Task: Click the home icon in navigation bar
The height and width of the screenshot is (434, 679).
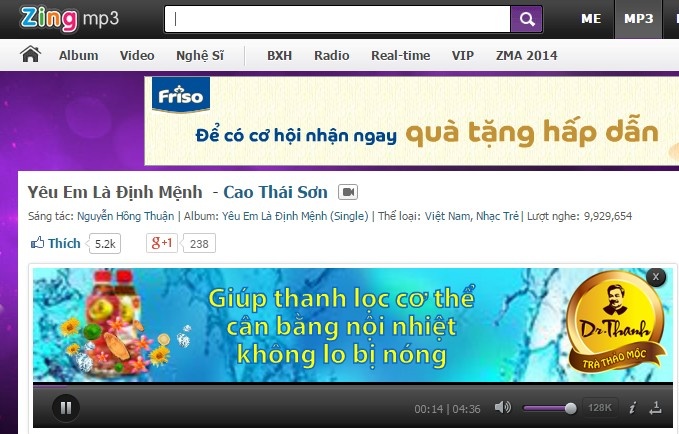Action: [x=30, y=55]
